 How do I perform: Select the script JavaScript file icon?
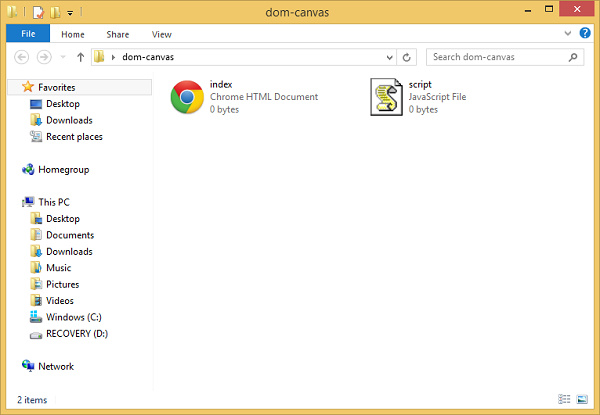pyautogui.click(x=386, y=97)
